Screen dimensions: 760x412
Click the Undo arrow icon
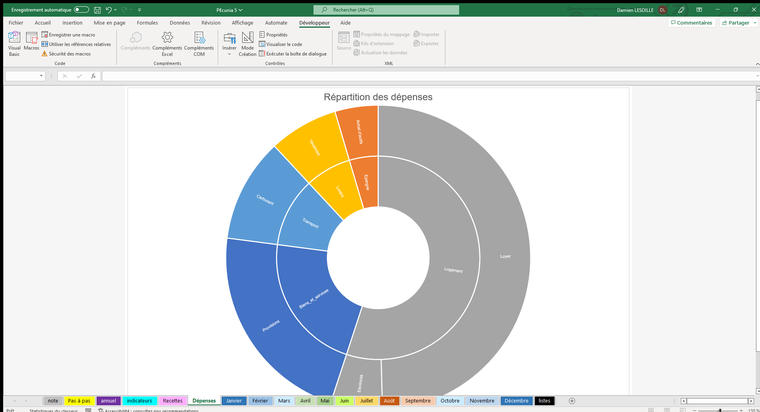tap(108, 9)
